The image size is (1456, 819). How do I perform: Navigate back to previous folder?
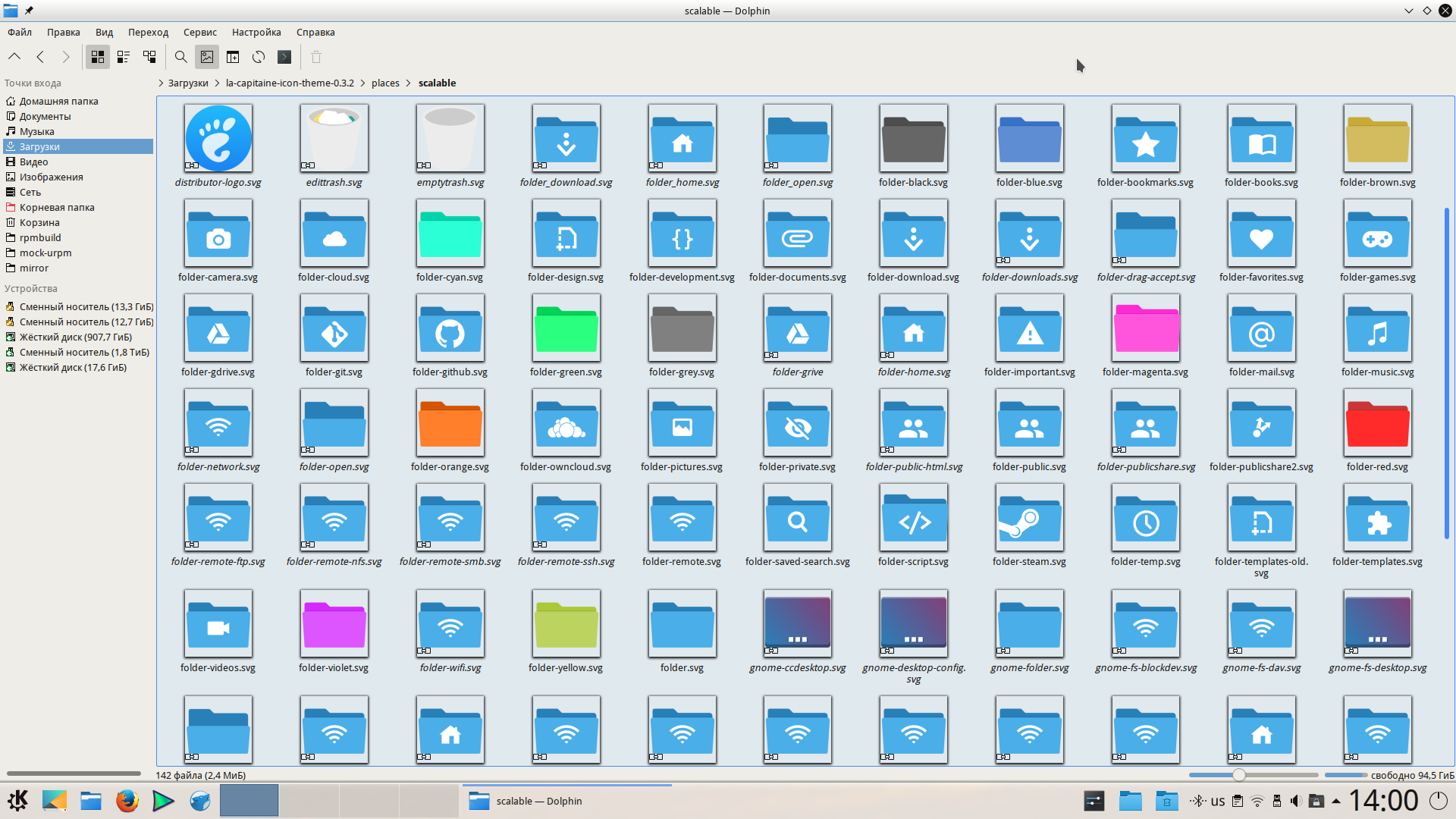tap(40, 57)
